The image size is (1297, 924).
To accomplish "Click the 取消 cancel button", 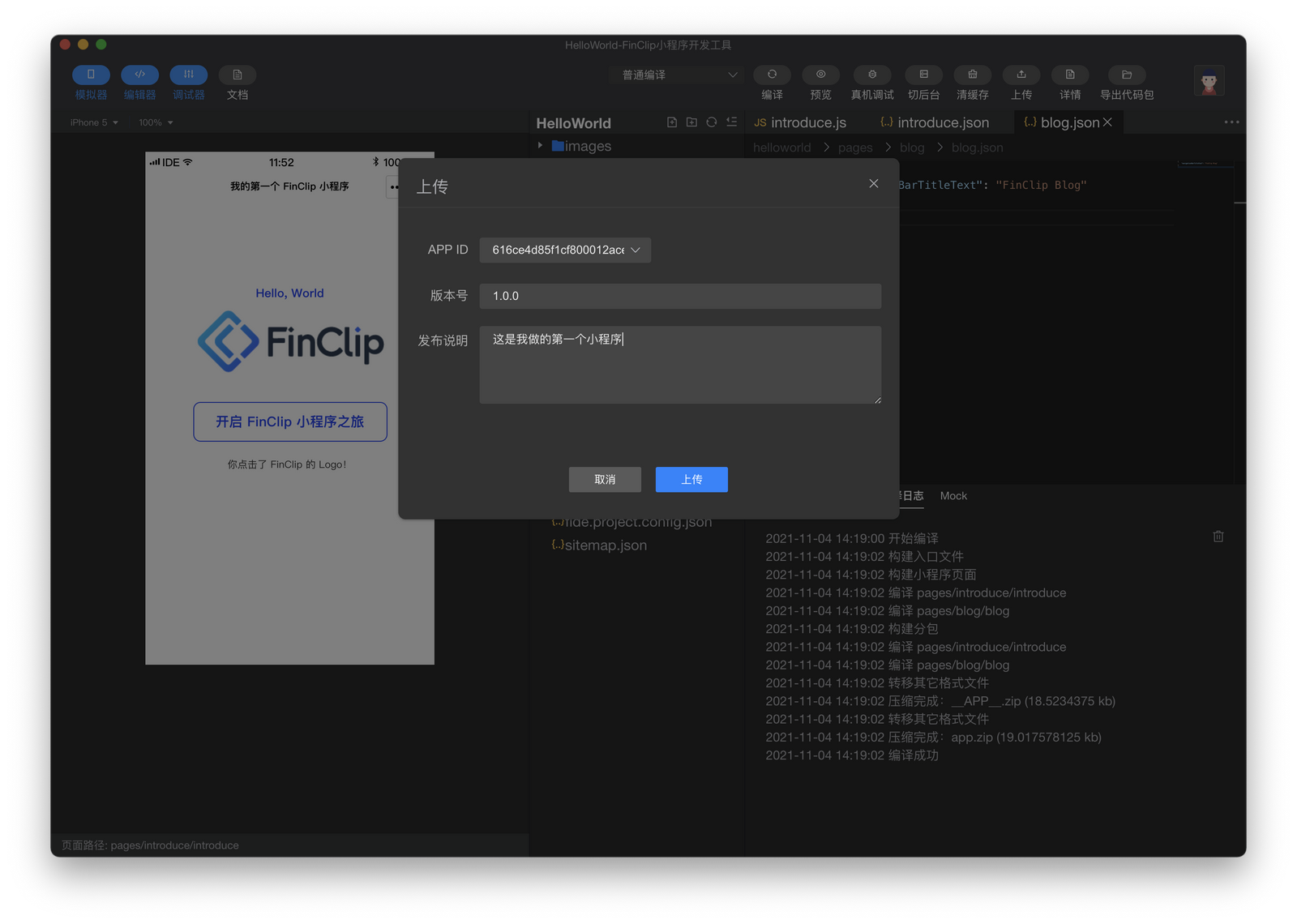I will pos(605,480).
